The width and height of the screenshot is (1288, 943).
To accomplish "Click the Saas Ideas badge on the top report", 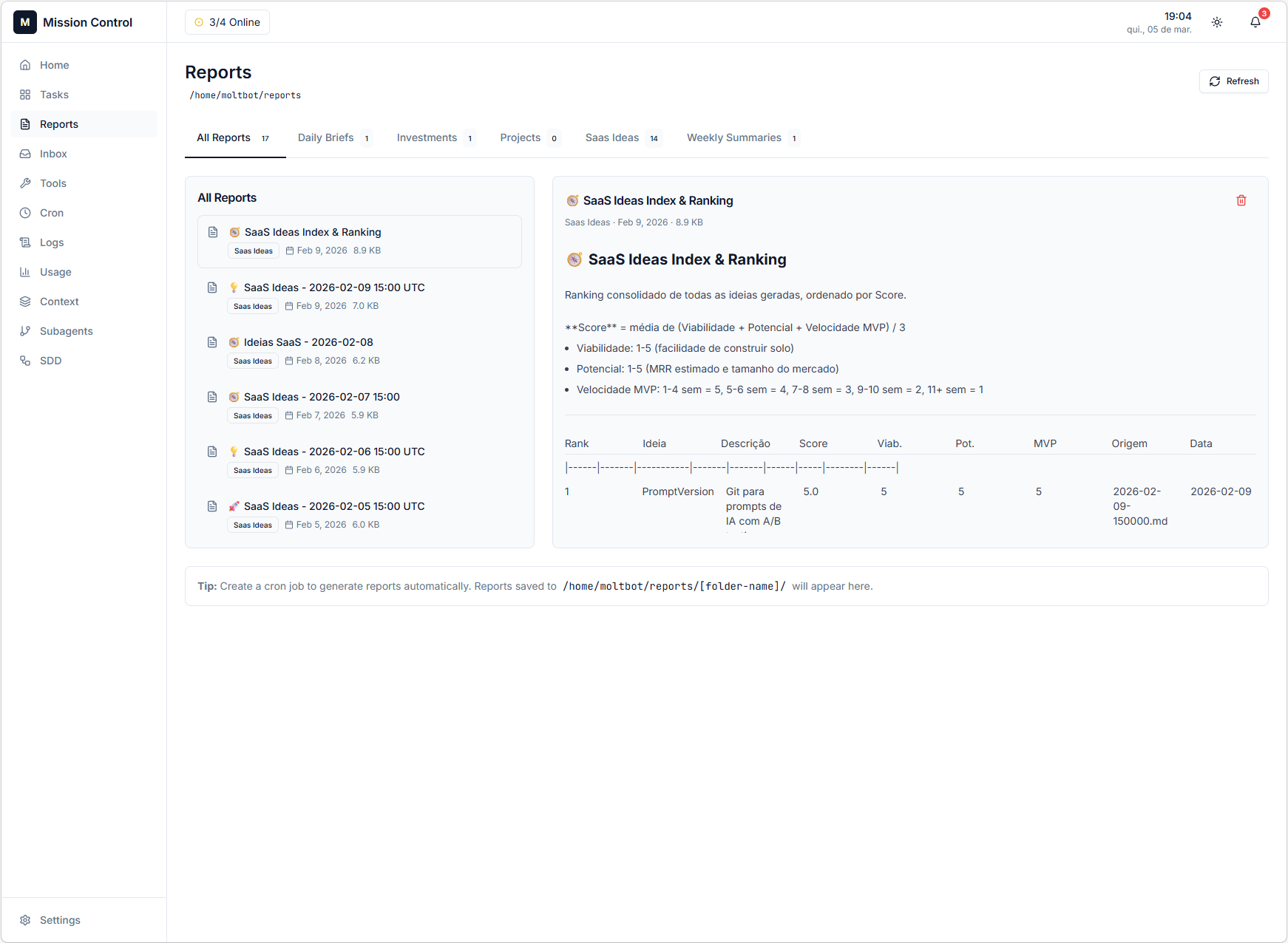I will (x=253, y=251).
